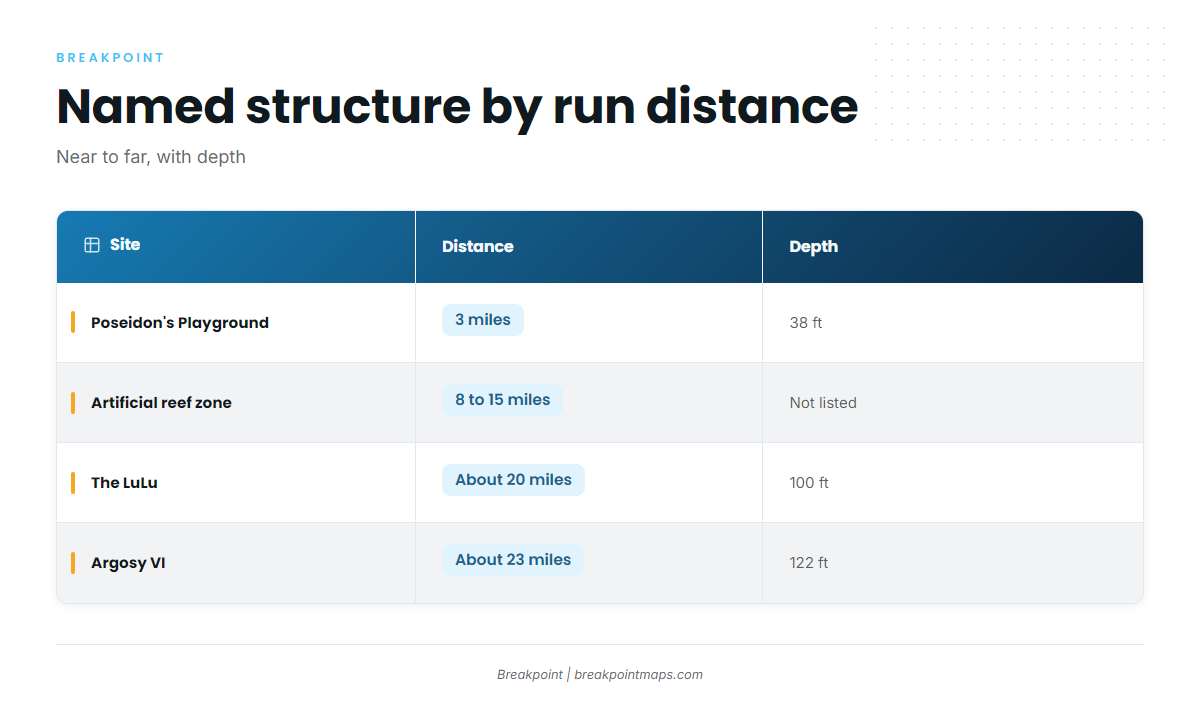Image resolution: width=1200 pixels, height=708 pixels.
Task: Click the Argosy VI site name
Action: pos(128,563)
